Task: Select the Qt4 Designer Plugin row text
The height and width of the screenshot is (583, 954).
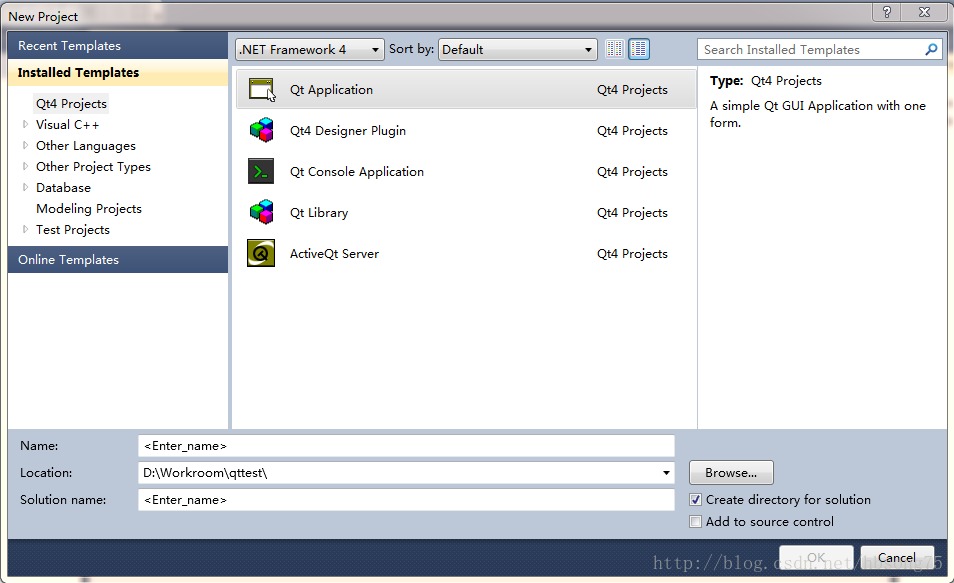Action: pos(348,130)
